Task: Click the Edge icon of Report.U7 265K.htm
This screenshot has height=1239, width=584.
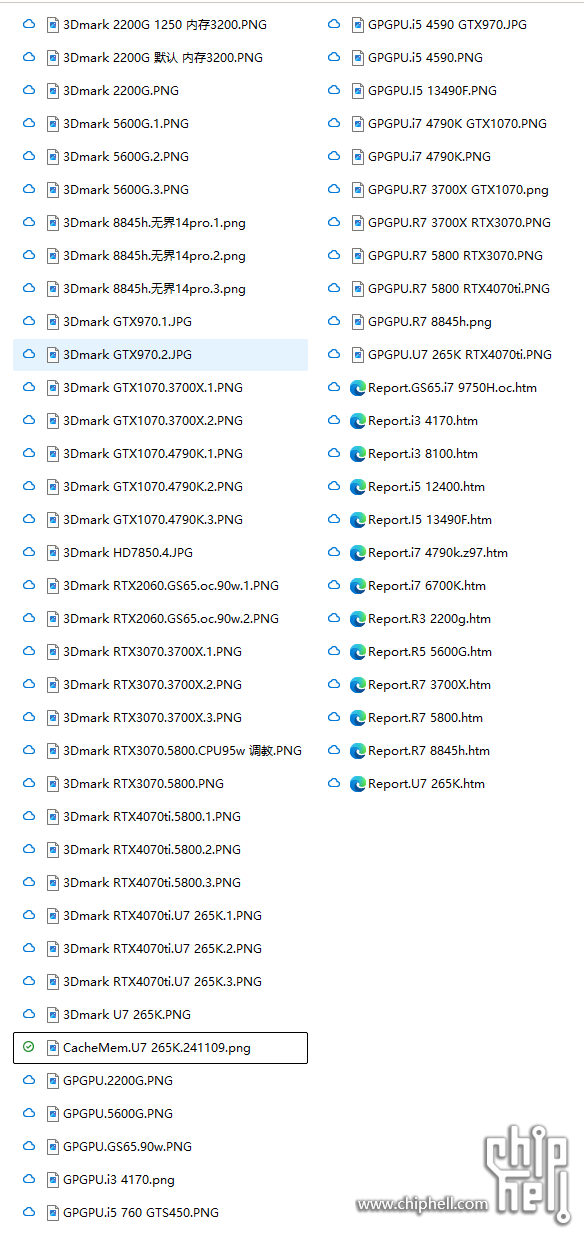Action: click(358, 784)
